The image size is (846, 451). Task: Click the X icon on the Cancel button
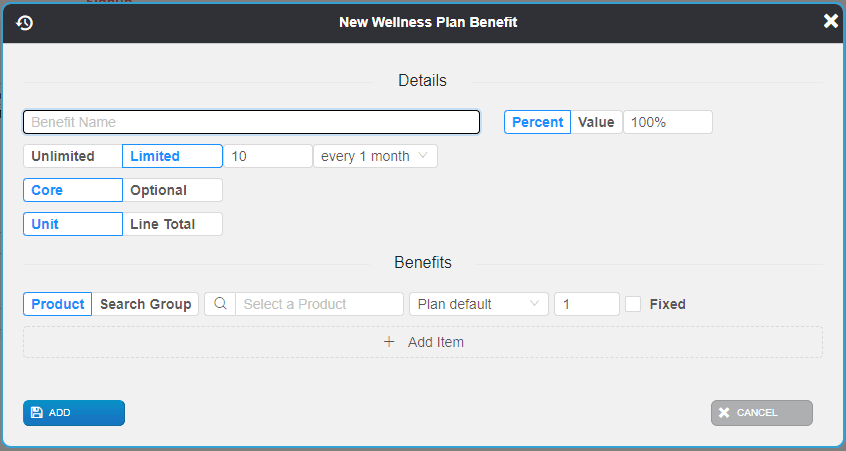(x=724, y=412)
